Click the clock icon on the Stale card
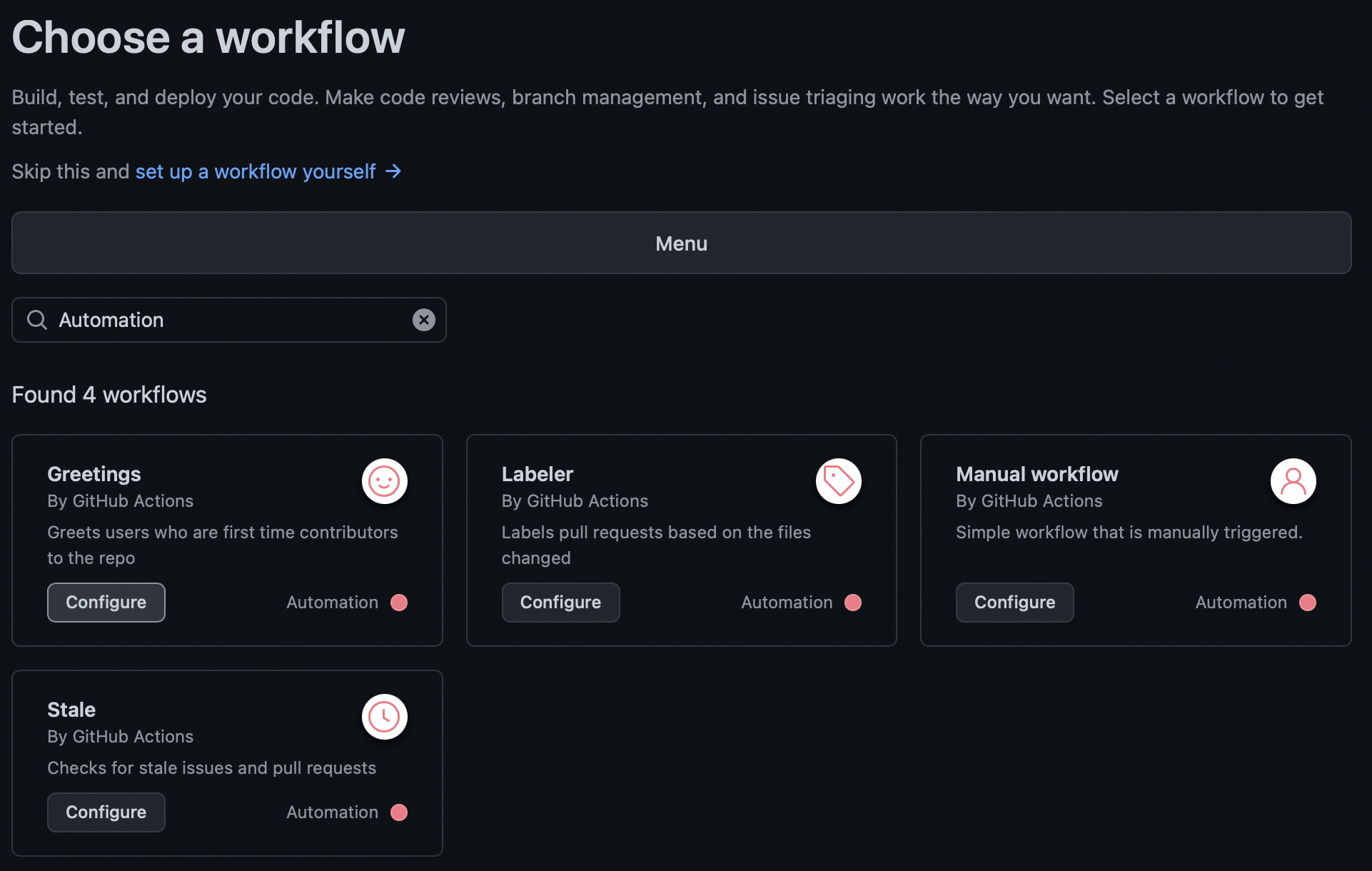 tap(384, 717)
